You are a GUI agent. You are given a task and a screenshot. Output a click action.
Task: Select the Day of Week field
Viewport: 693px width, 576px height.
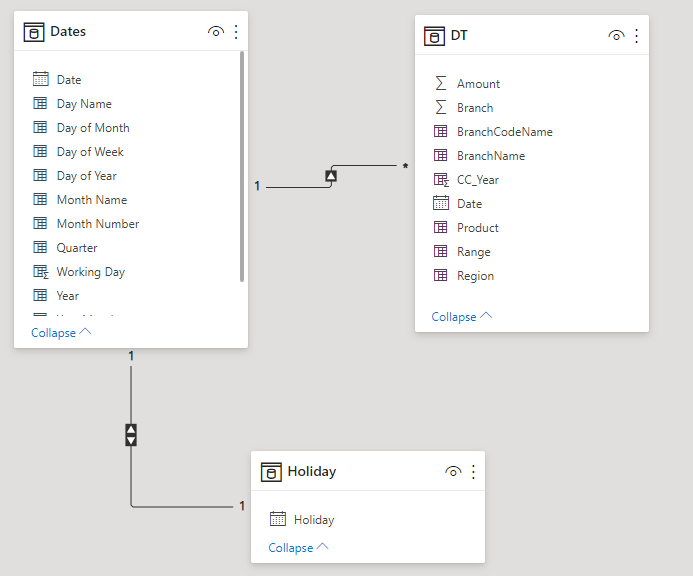[90, 152]
